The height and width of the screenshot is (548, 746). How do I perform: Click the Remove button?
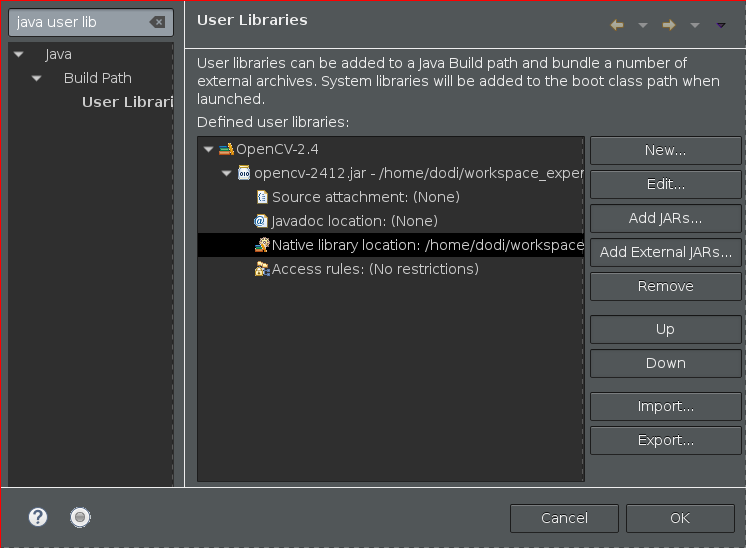pyautogui.click(x=666, y=286)
